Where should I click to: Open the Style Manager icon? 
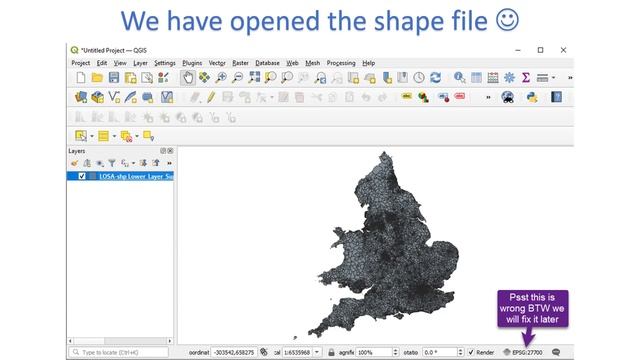pyautogui.click(x=164, y=78)
